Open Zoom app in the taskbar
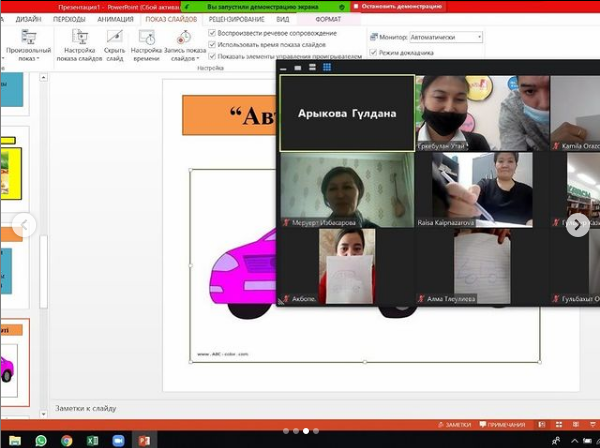This screenshot has width=600, height=448. point(118,440)
